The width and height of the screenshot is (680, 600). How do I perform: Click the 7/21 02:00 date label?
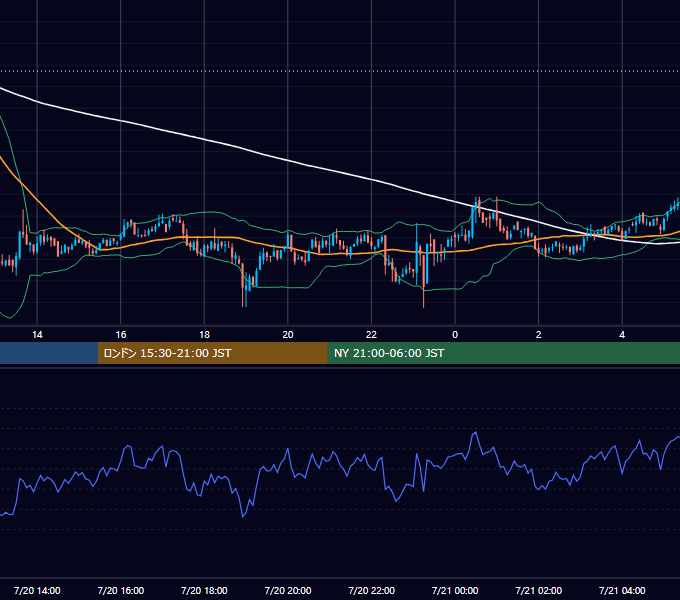[x=539, y=590]
